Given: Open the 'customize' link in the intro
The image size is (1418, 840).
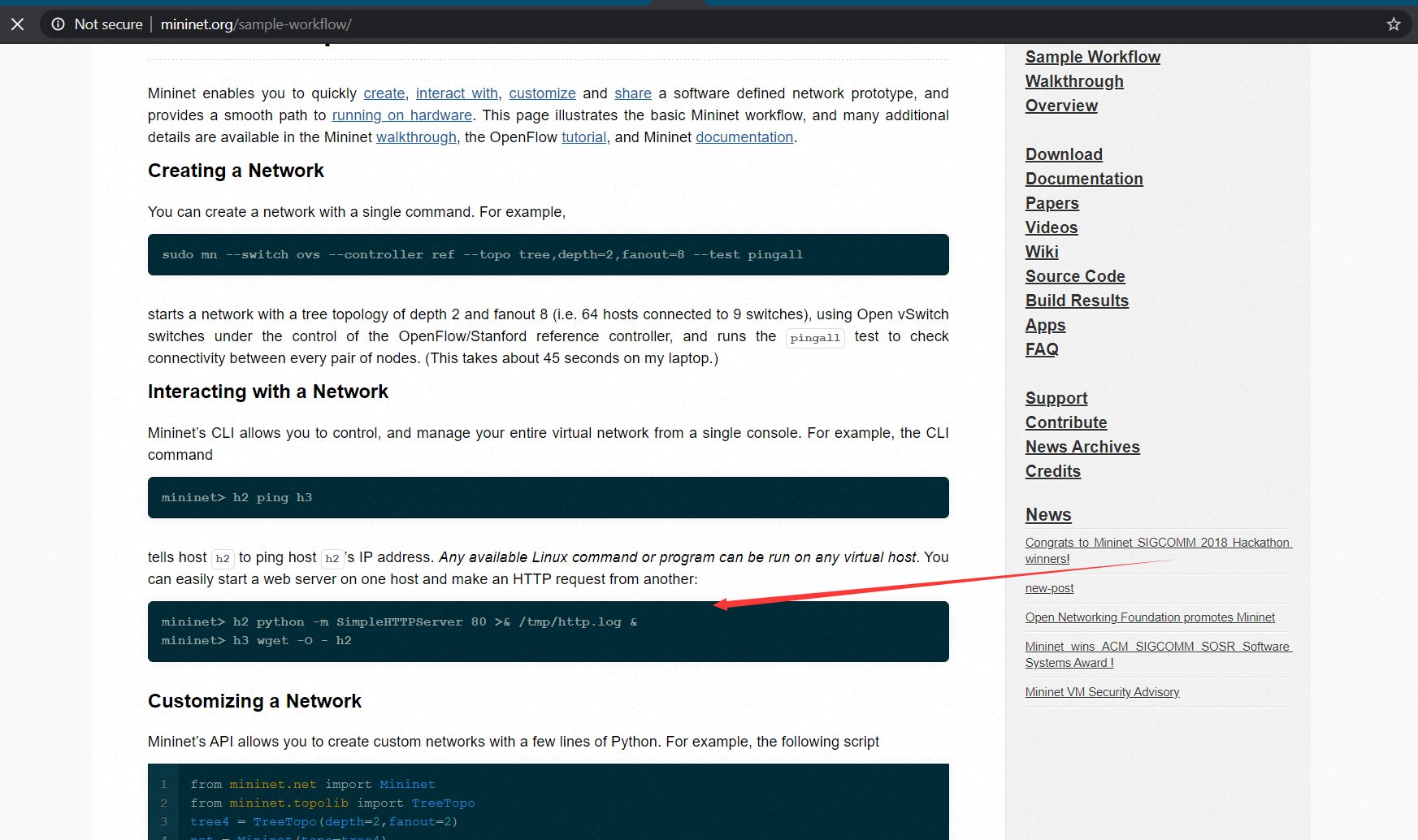Looking at the screenshot, I should coord(542,93).
